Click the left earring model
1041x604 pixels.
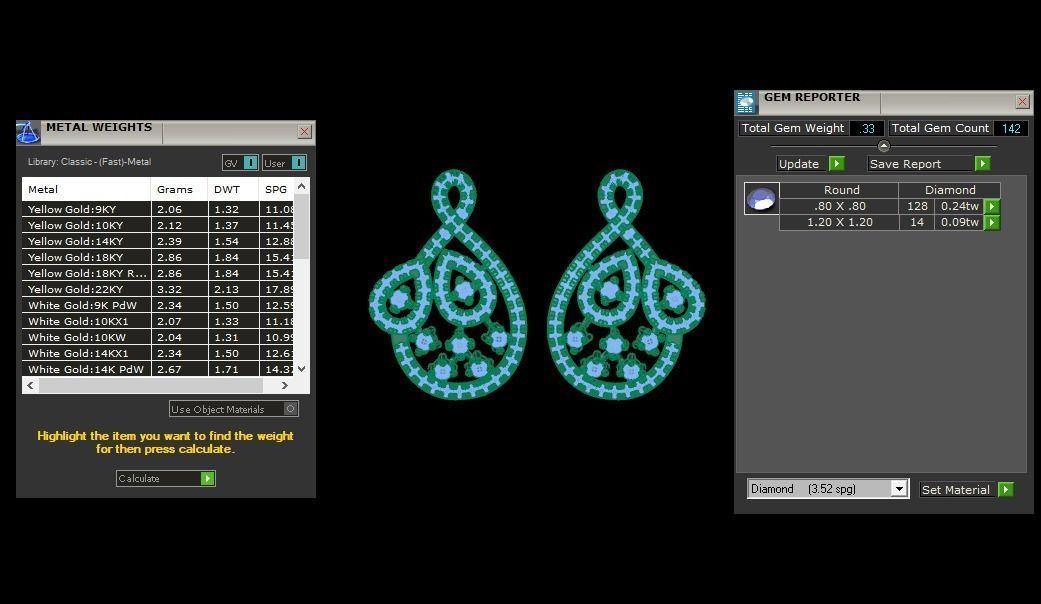448,285
